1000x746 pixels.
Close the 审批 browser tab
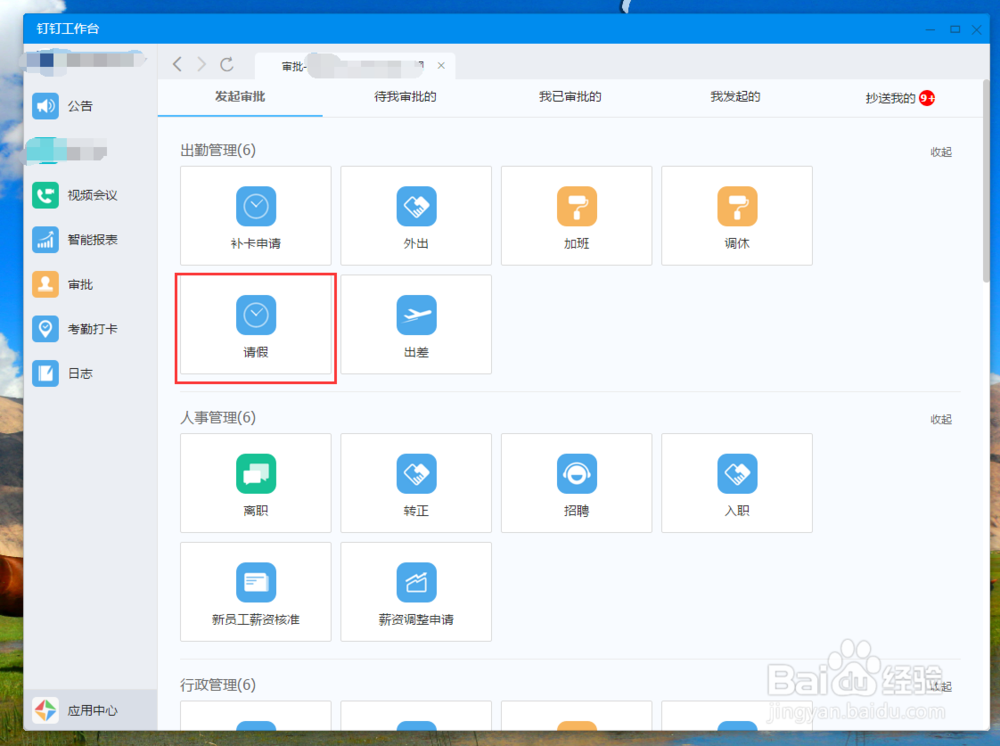tap(441, 66)
